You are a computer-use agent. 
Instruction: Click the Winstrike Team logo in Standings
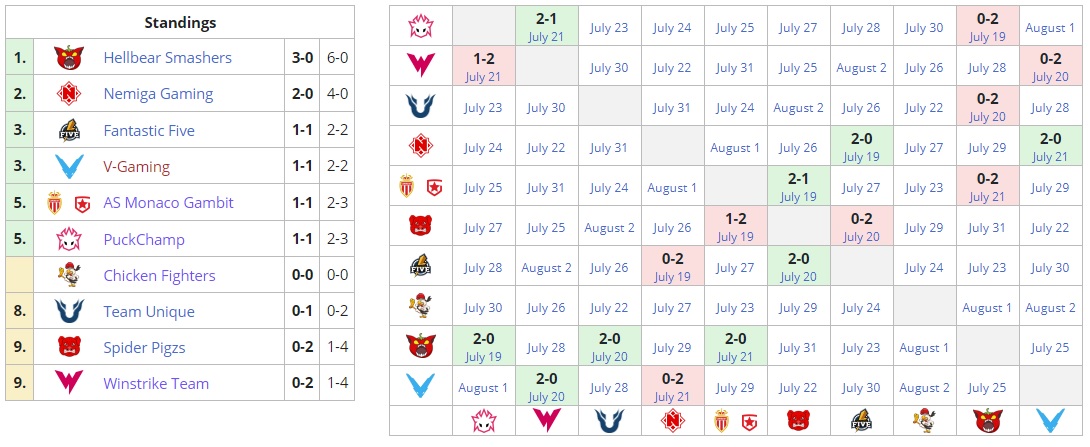68,383
